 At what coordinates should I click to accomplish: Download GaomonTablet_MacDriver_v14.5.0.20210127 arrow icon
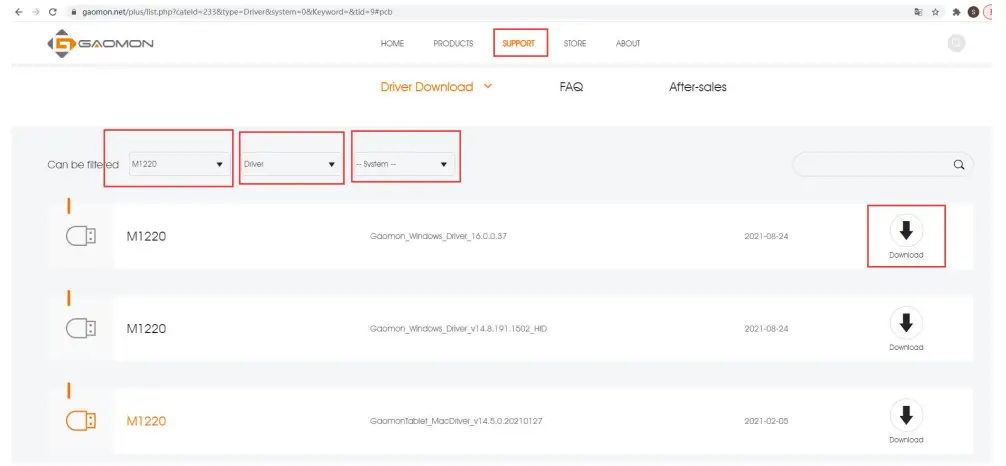[906, 415]
